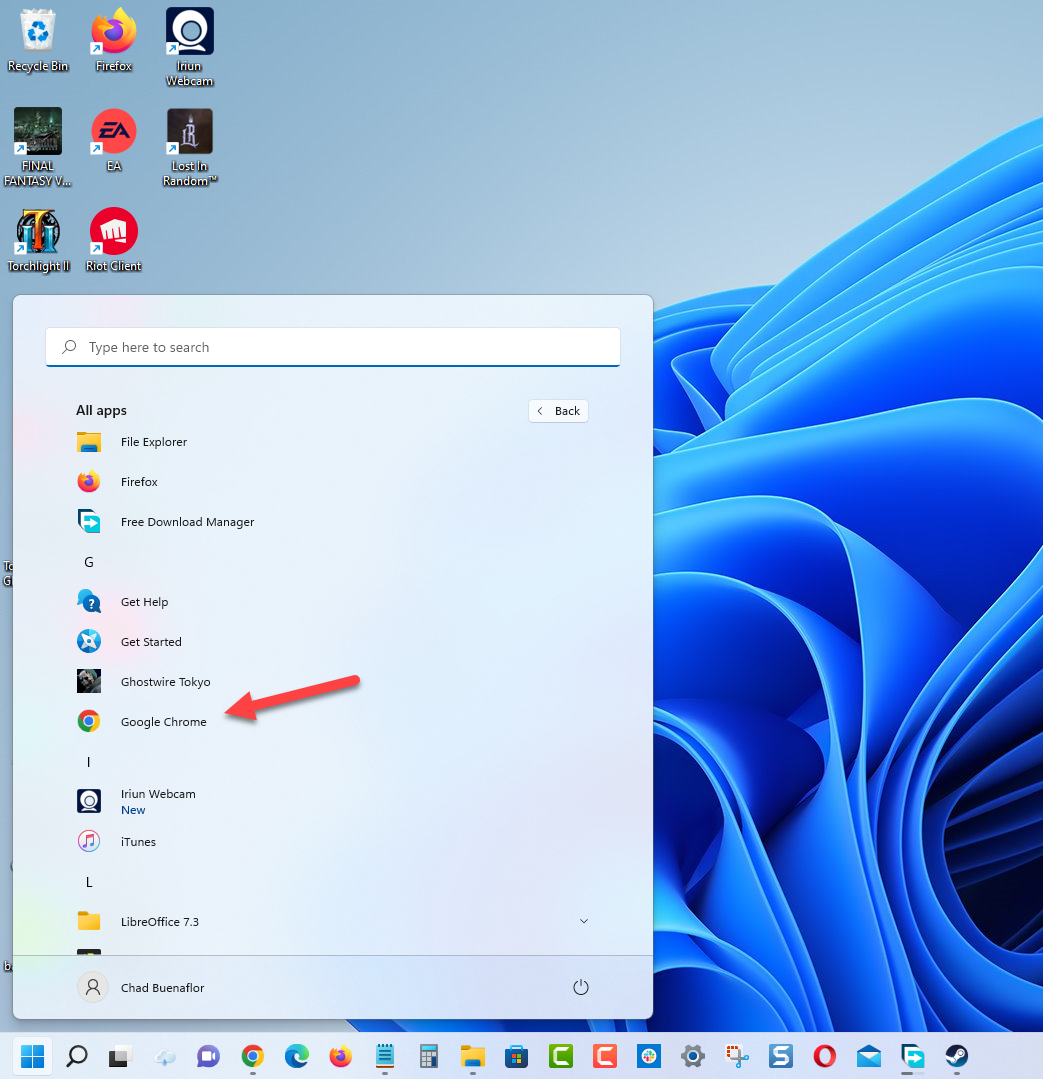The height and width of the screenshot is (1079, 1043).
Task: Select the Final Fantasy desktop shortcut
Action: (x=38, y=147)
